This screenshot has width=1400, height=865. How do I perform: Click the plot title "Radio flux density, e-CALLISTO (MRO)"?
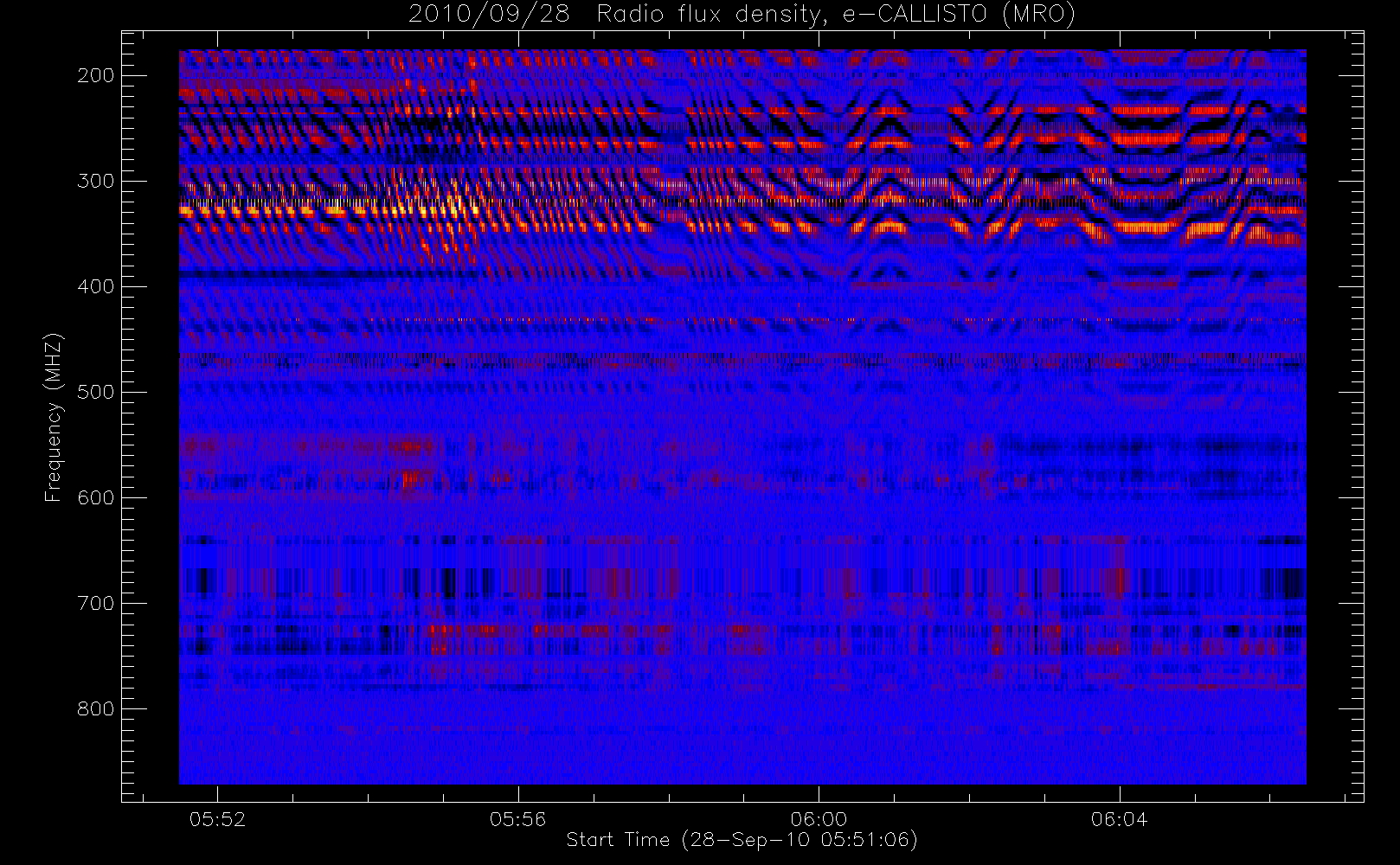836,14
